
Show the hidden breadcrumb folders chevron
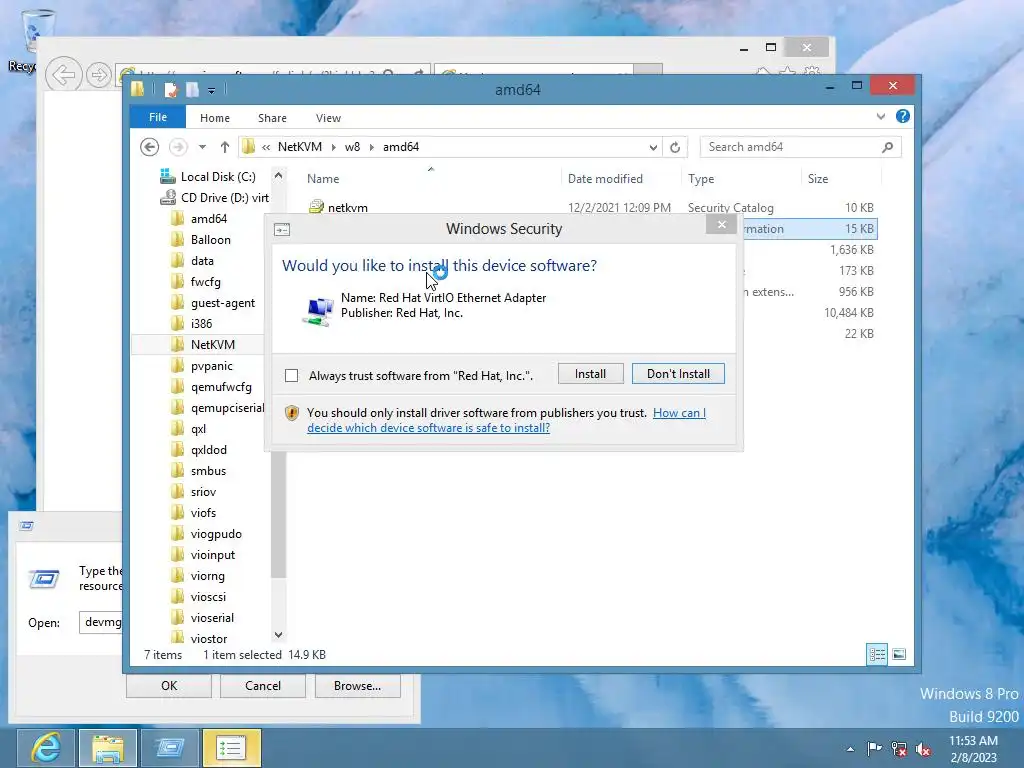pyautogui.click(x=266, y=147)
